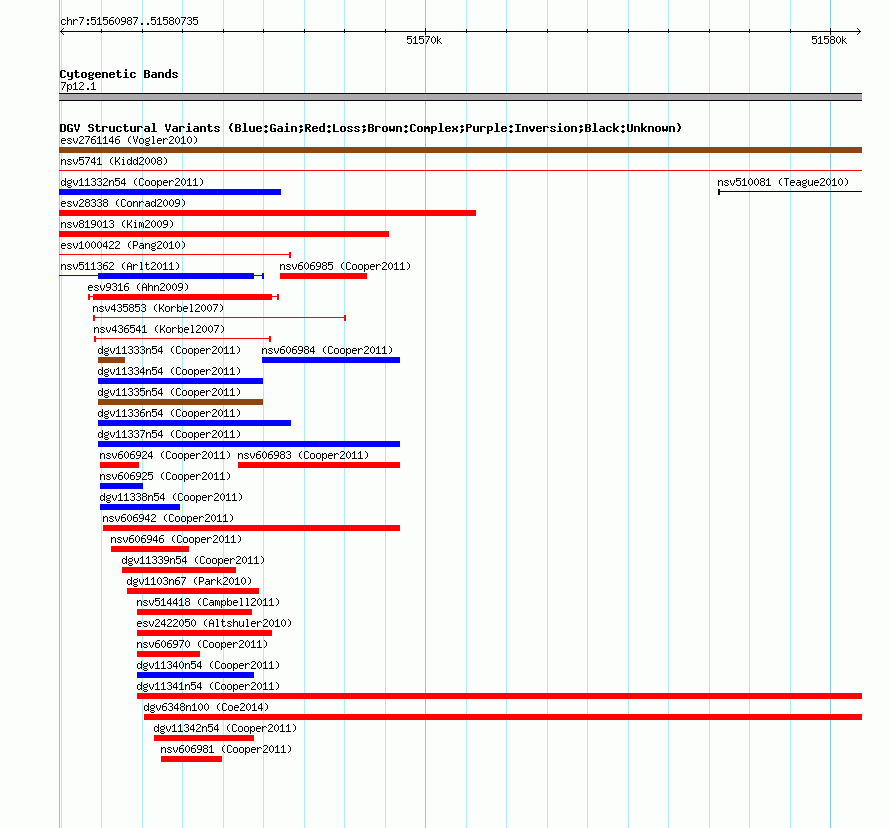Click the esv28338 (Conrad2009) red loss bar
The height and width of the screenshot is (828, 890).
tap(267, 213)
